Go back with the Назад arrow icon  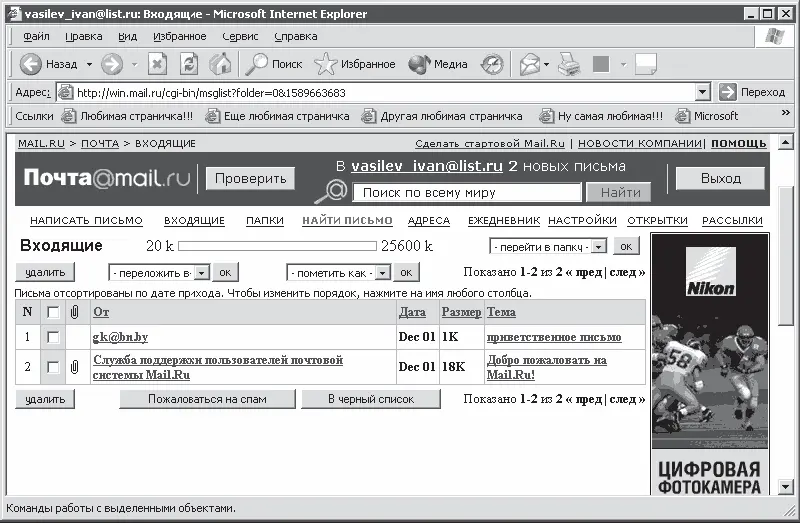[x=31, y=64]
